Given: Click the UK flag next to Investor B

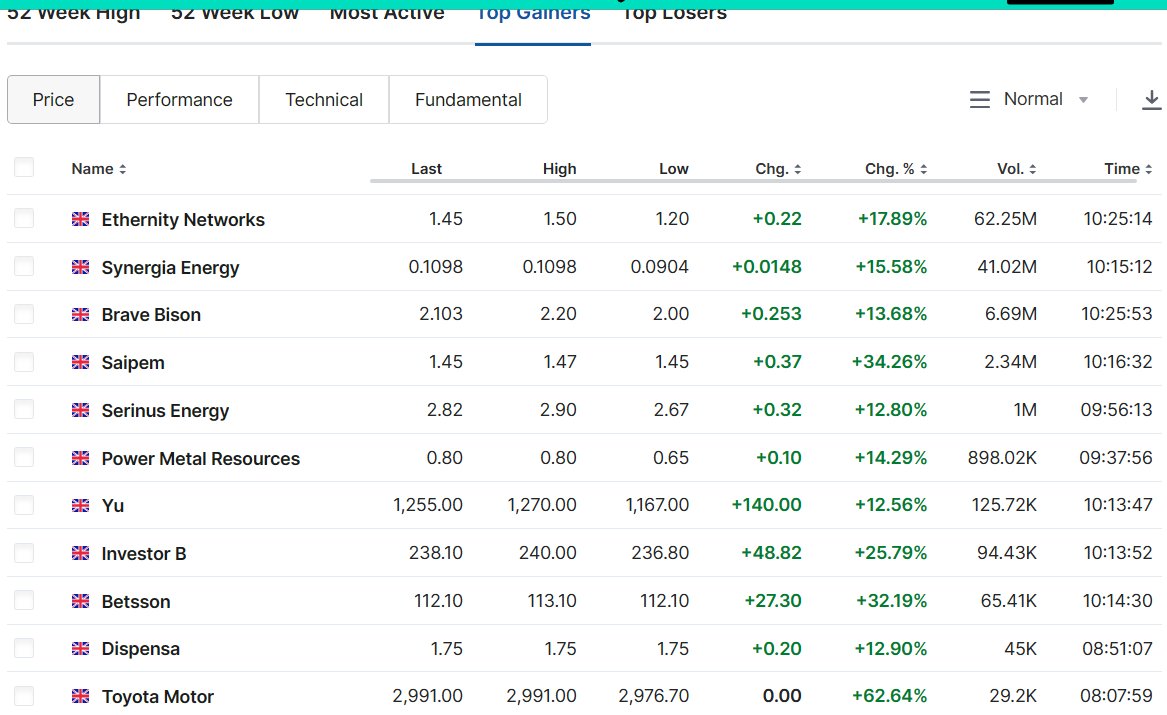Looking at the screenshot, I should (80, 554).
